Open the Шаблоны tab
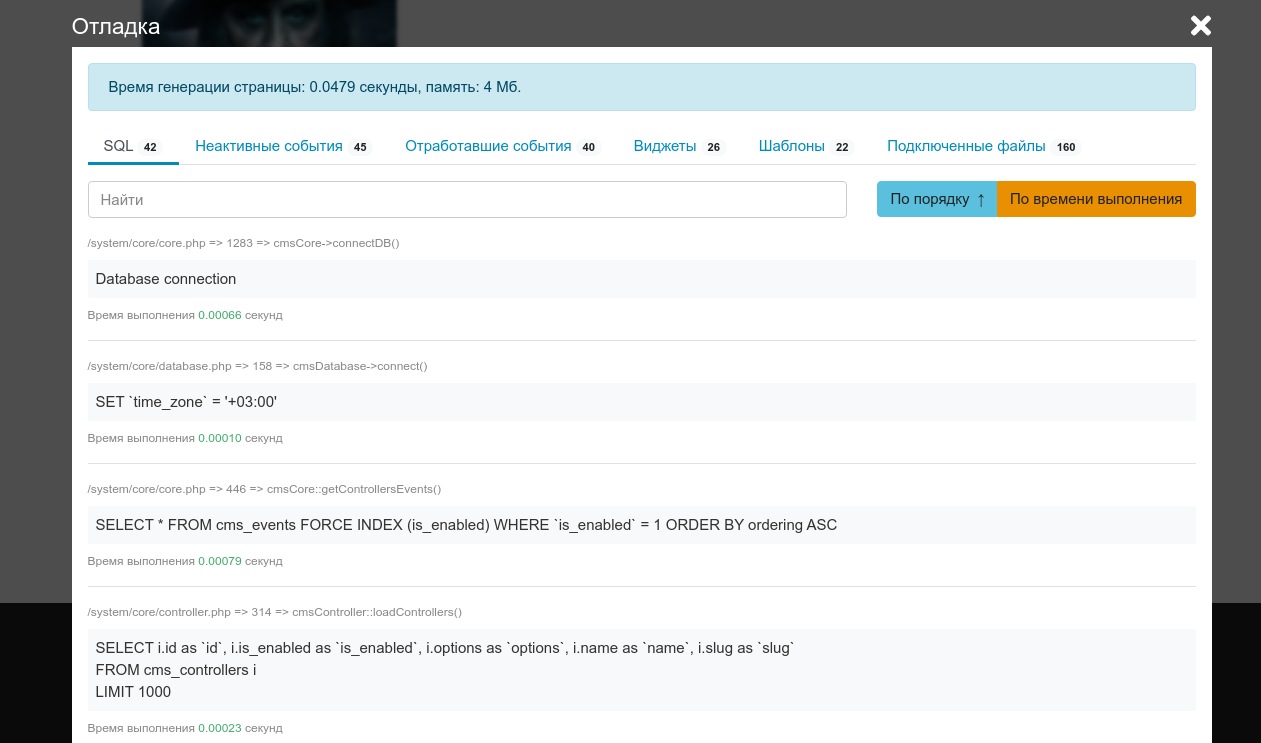The height and width of the screenshot is (743, 1261). (791, 146)
